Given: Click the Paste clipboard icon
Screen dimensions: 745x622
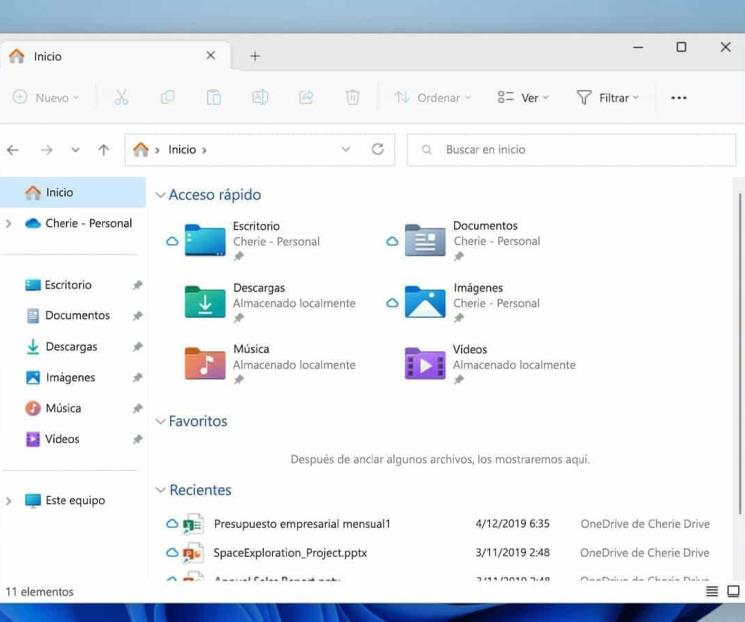Looking at the screenshot, I should (214, 97).
